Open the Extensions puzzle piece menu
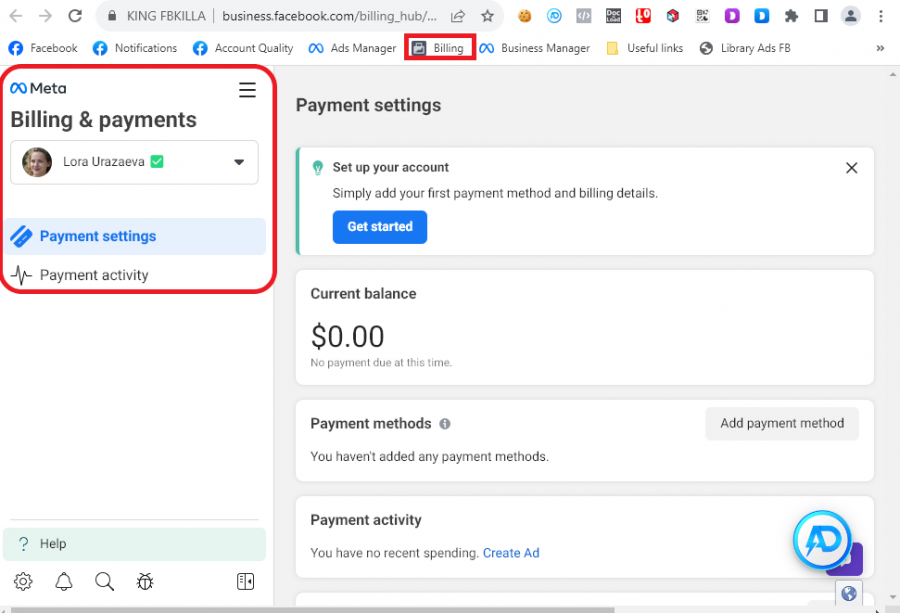The height and width of the screenshot is (613, 900). tap(792, 15)
